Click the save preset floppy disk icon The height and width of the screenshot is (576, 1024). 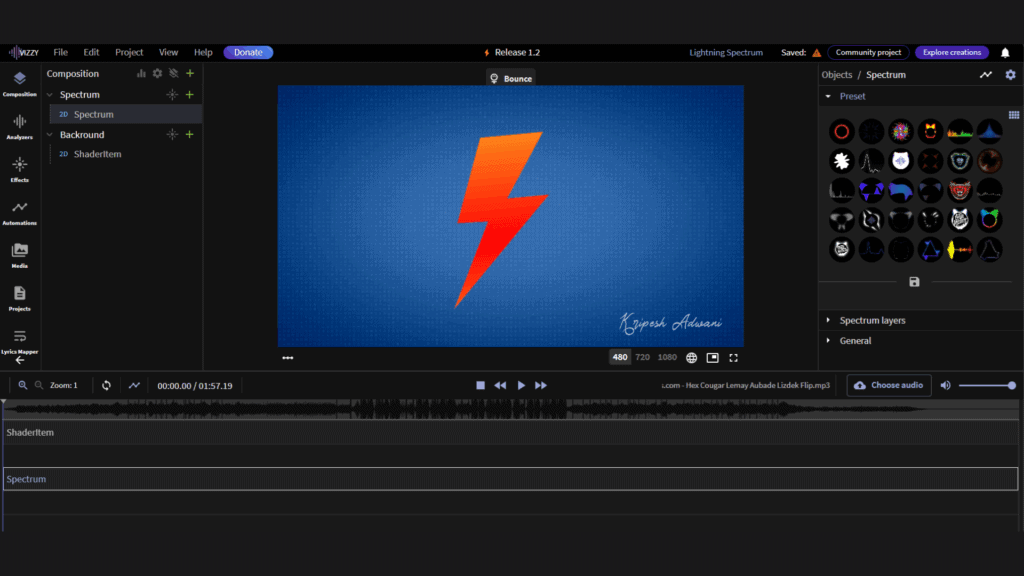pos(914,282)
